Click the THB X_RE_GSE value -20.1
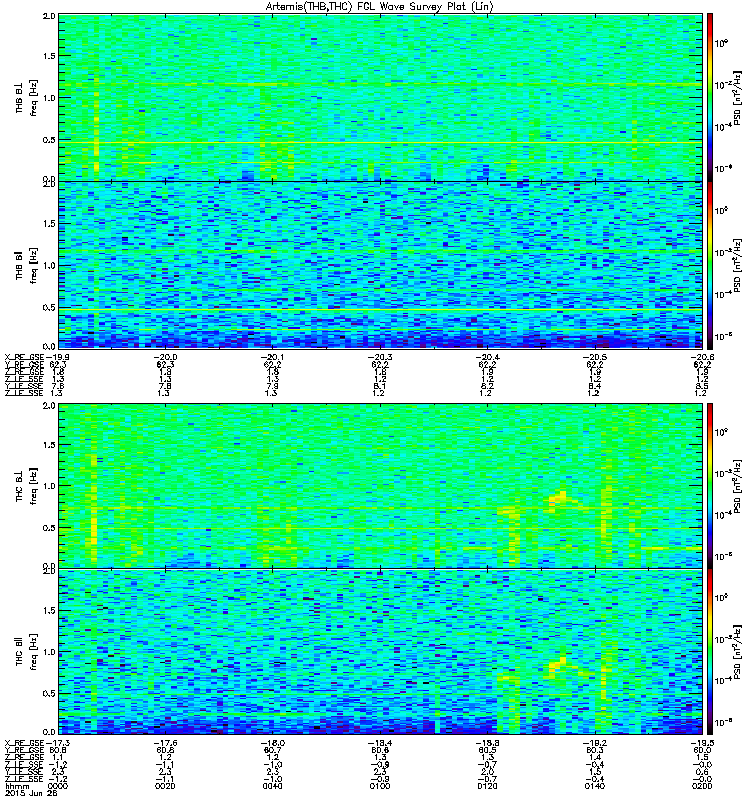Image resolution: width=750 pixels, height=800 pixels. point(272,357)
